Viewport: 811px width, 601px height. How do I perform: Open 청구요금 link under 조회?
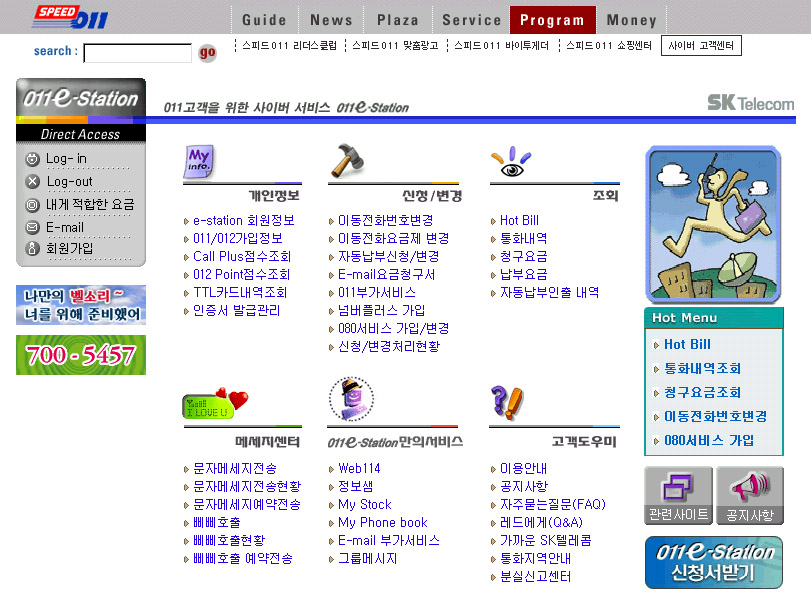[523, 257]
